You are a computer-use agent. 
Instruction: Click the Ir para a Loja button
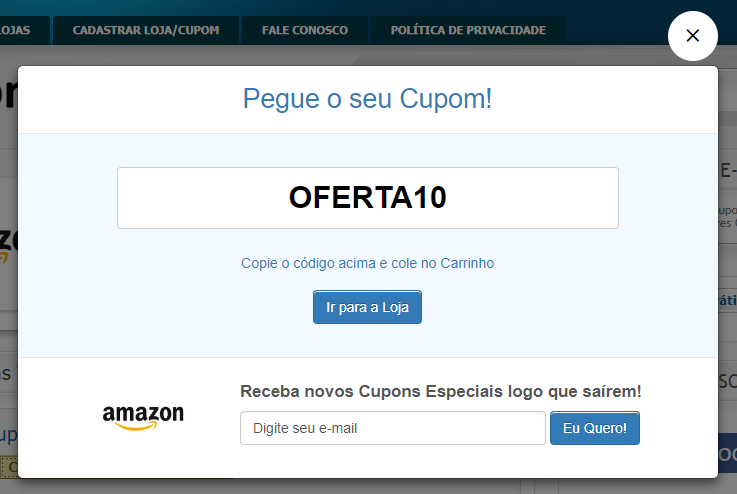(x=368, y=307)
